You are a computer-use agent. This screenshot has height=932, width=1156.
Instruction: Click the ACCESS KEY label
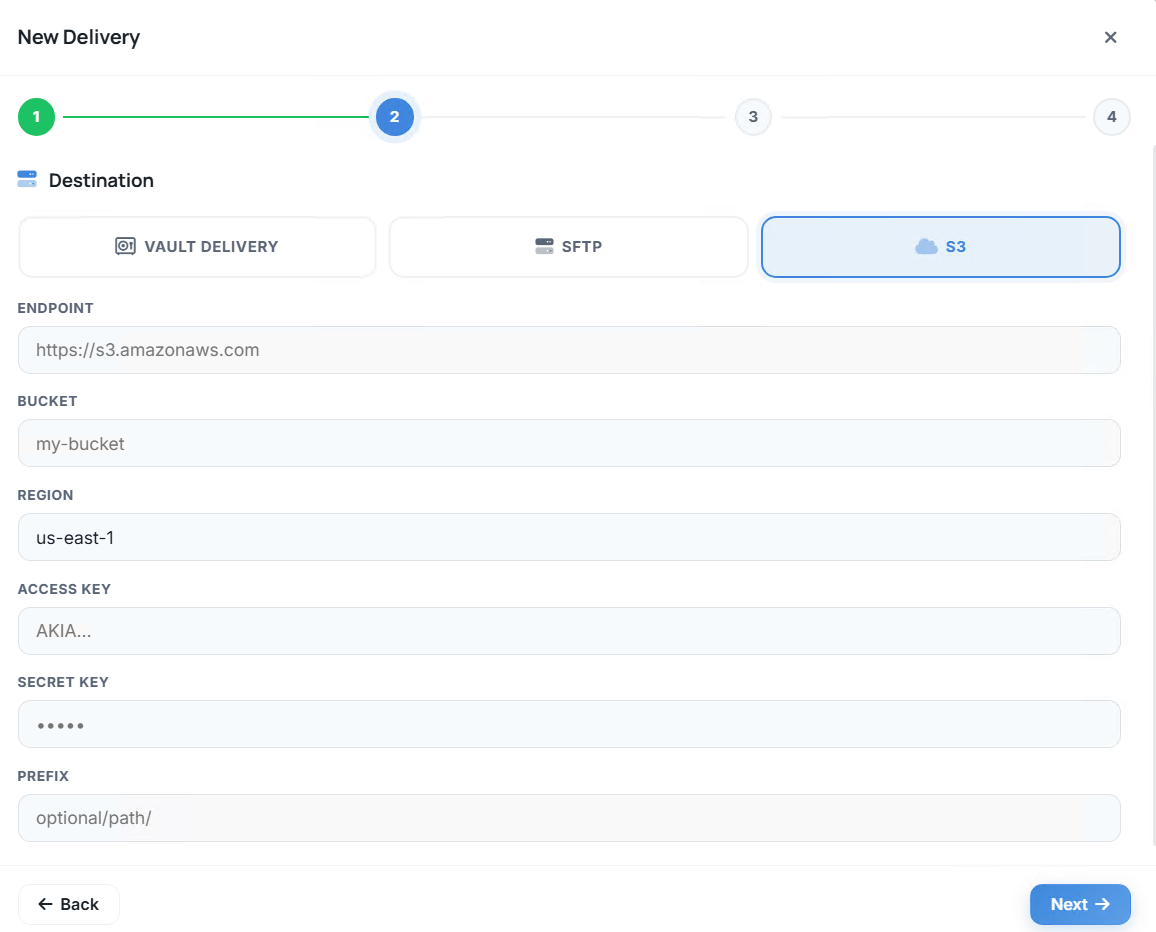(x=64, y=589)
